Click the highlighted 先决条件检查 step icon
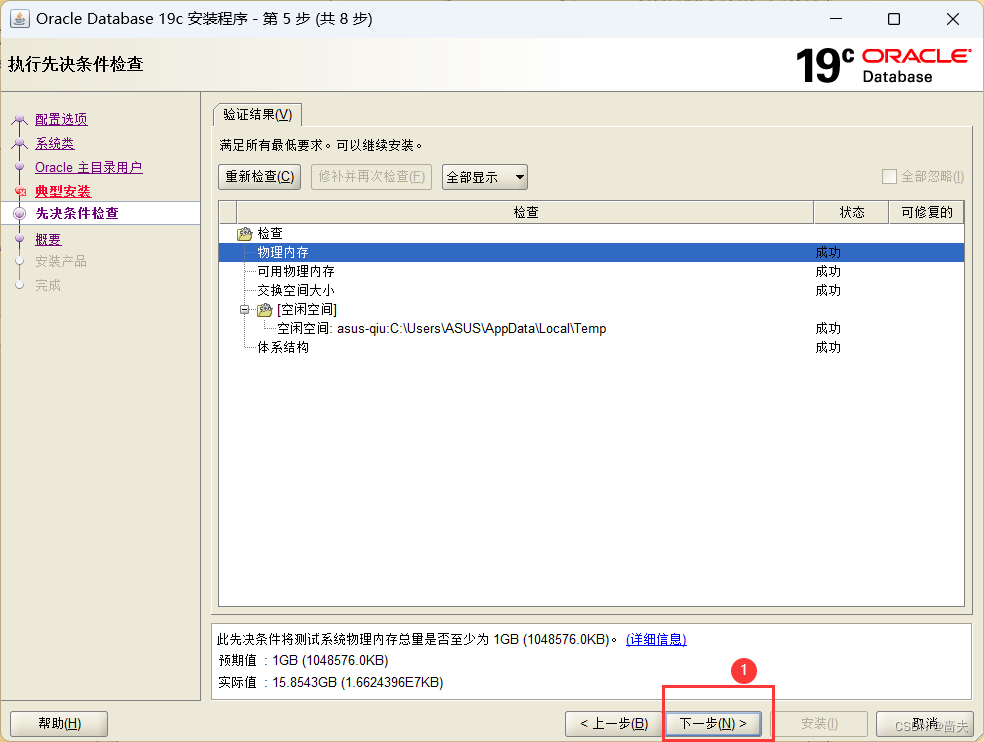The width and height of the screenshot is (984, 742). [x=19, y=212]
